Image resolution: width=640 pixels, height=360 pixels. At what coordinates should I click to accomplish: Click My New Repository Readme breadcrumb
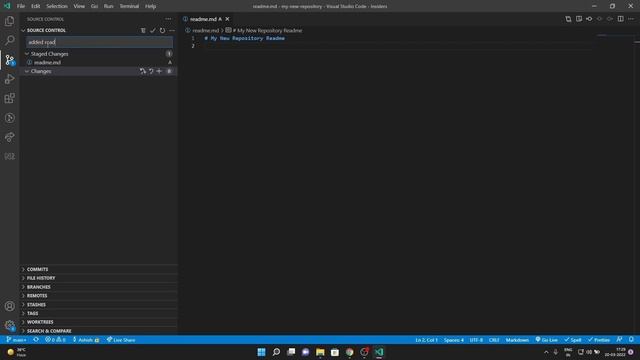click(267, 30)
